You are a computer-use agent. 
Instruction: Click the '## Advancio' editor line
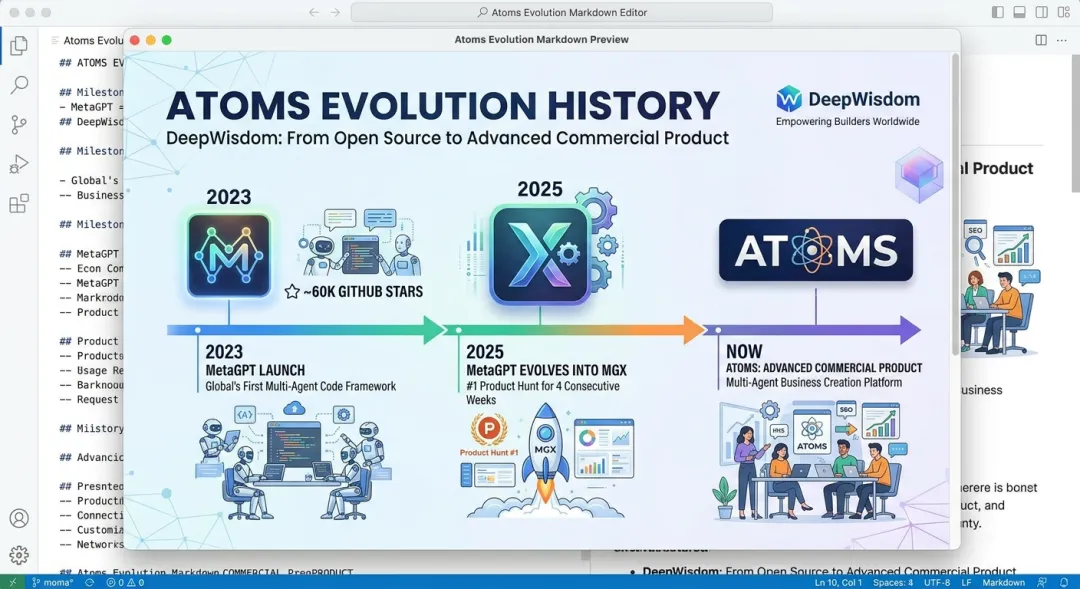[x=92, y=457]
